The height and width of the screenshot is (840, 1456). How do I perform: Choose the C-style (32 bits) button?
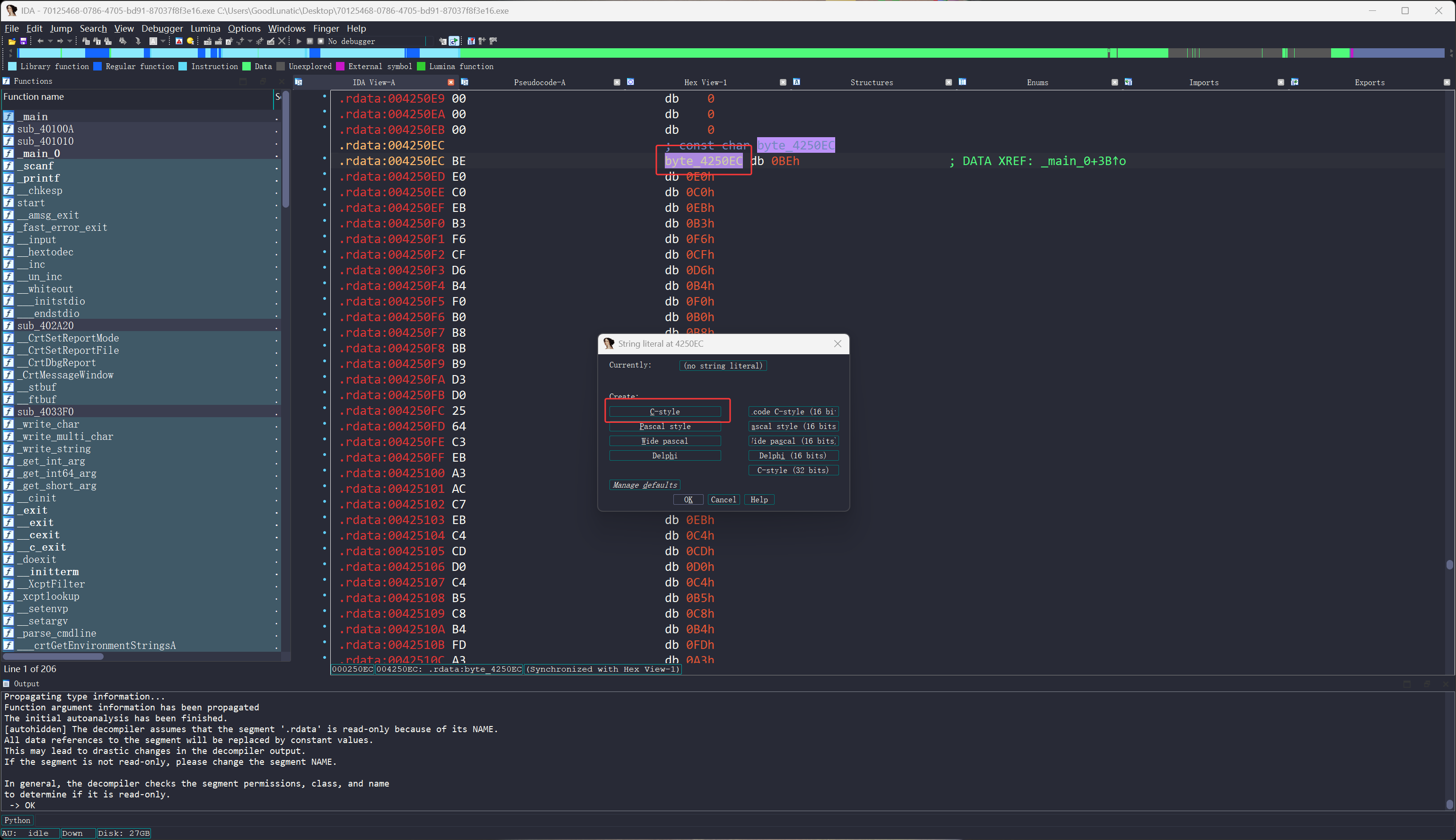coord(793,470)
